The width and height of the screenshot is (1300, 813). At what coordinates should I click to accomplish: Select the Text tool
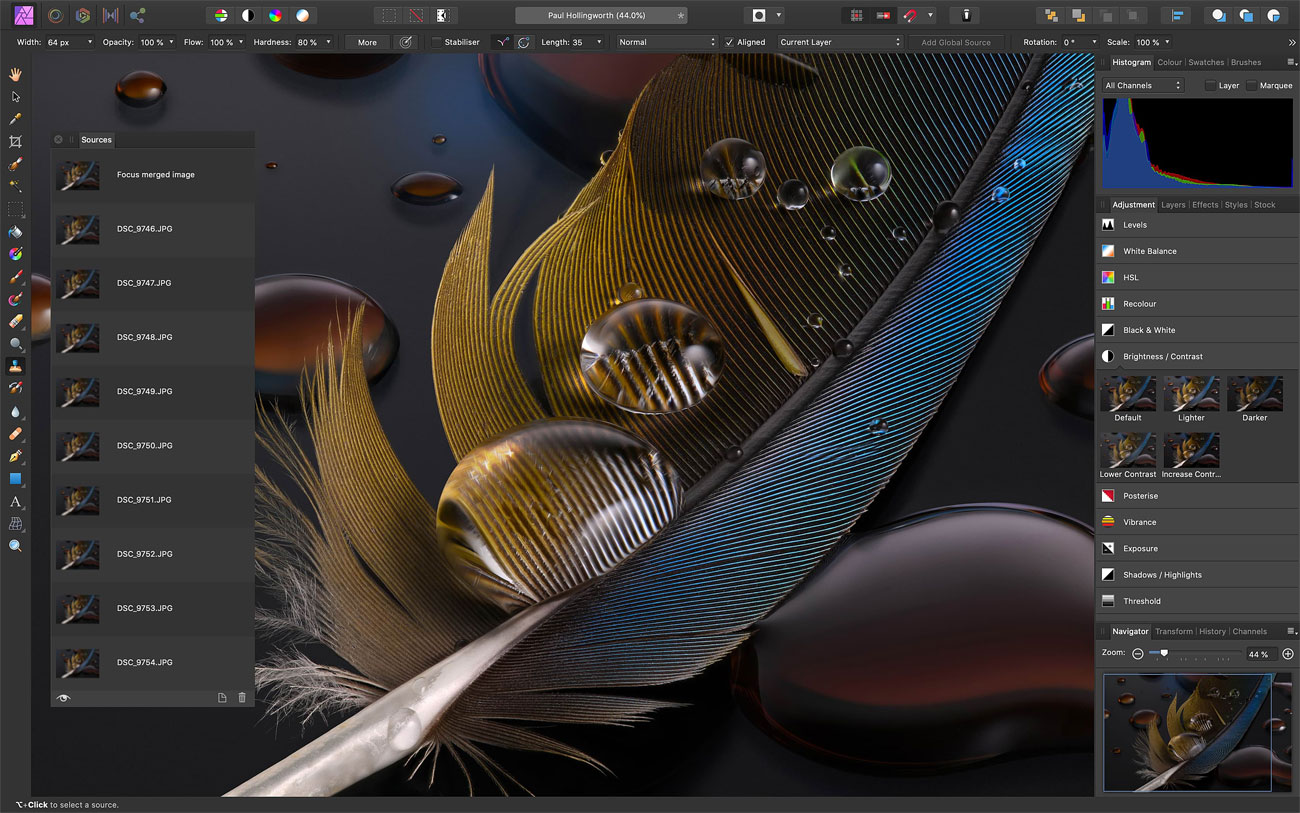tap(15, 501)
